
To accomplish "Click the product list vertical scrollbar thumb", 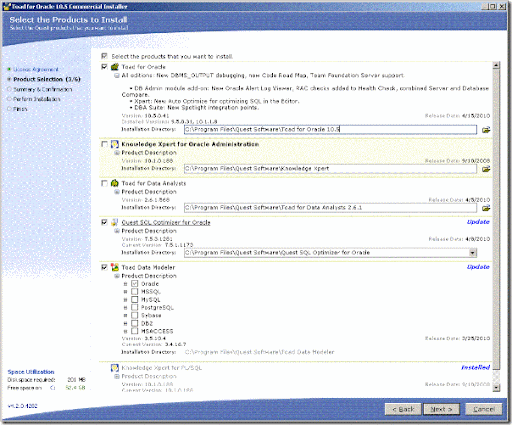I will (x=496, y=219).
